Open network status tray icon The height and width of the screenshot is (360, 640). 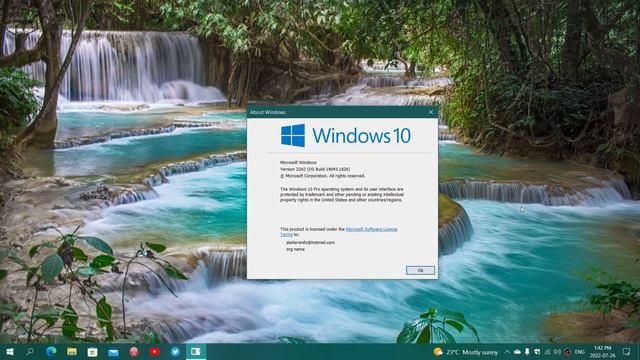click(547, 352)
